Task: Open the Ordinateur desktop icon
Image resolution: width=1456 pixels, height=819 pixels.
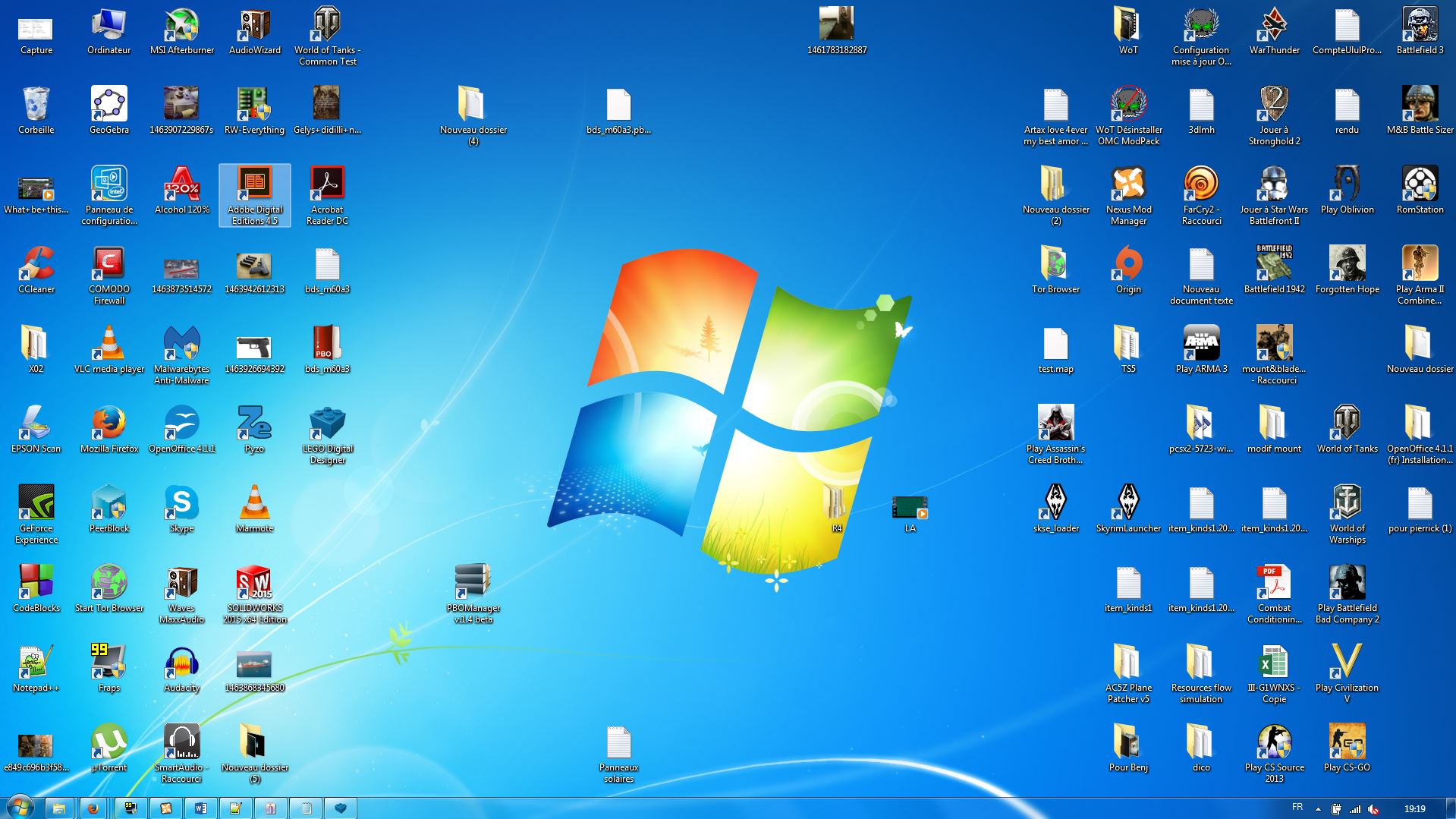Action: click(109, 32)
